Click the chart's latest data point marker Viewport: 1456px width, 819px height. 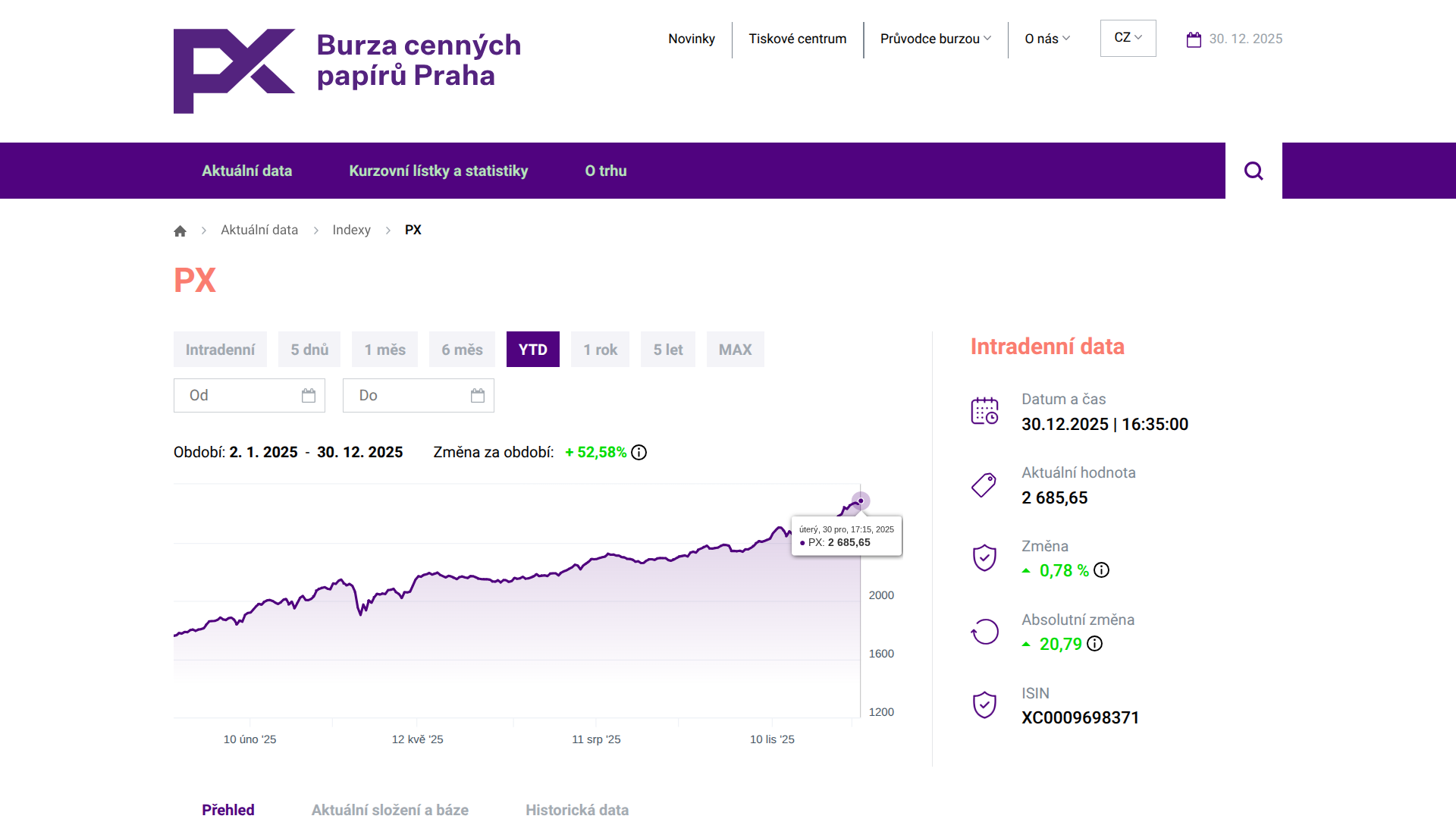[861, 501]
